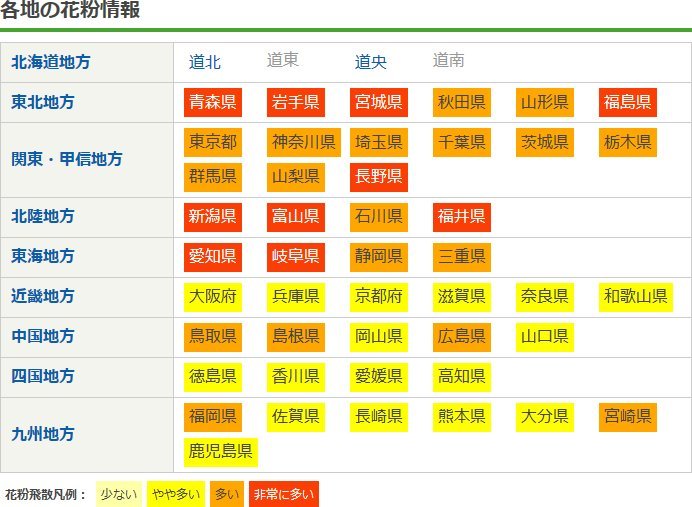Open the 道央 region link

(x=371, y=62)
